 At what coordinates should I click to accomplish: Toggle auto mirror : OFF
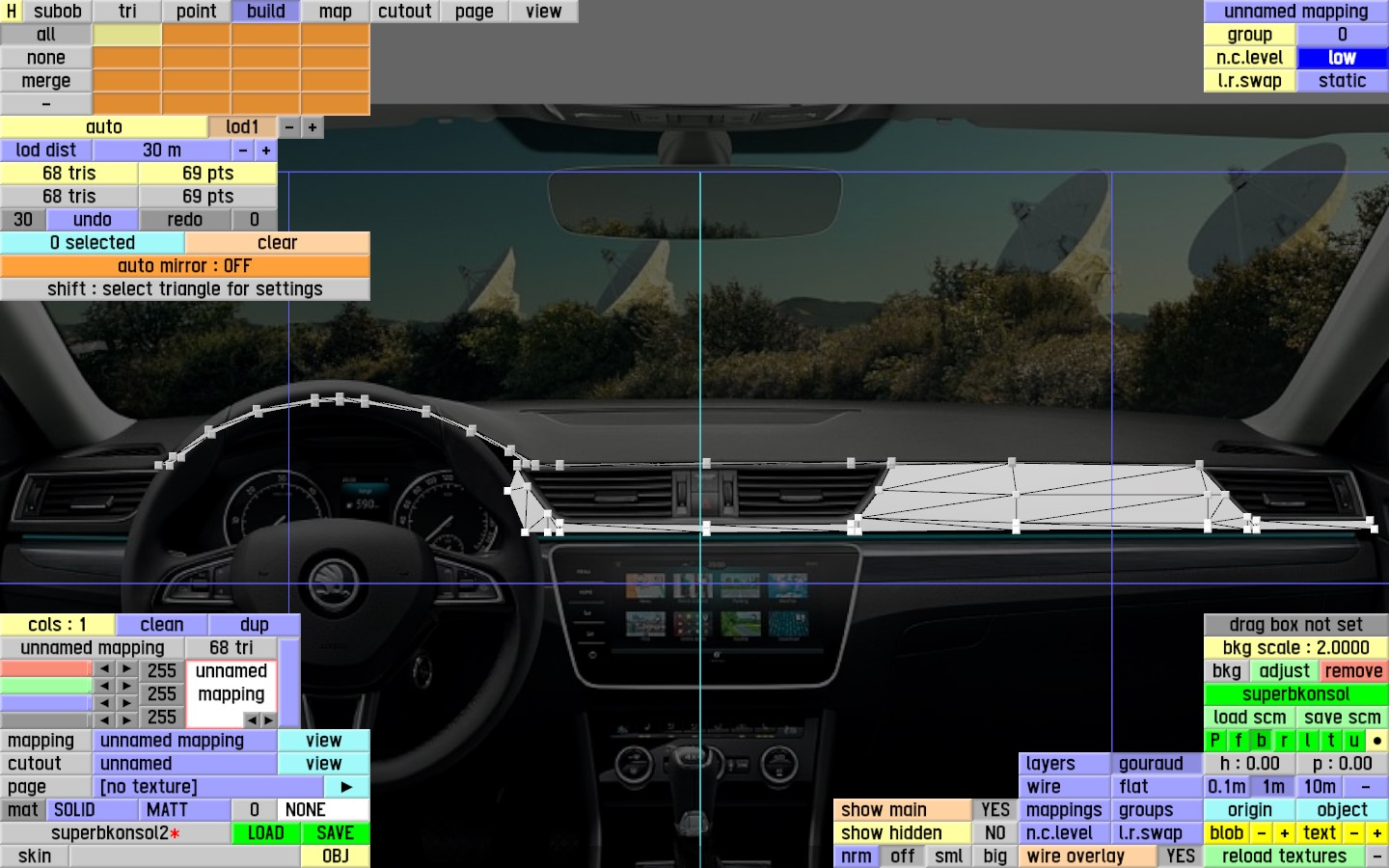(x=184, y=266)
